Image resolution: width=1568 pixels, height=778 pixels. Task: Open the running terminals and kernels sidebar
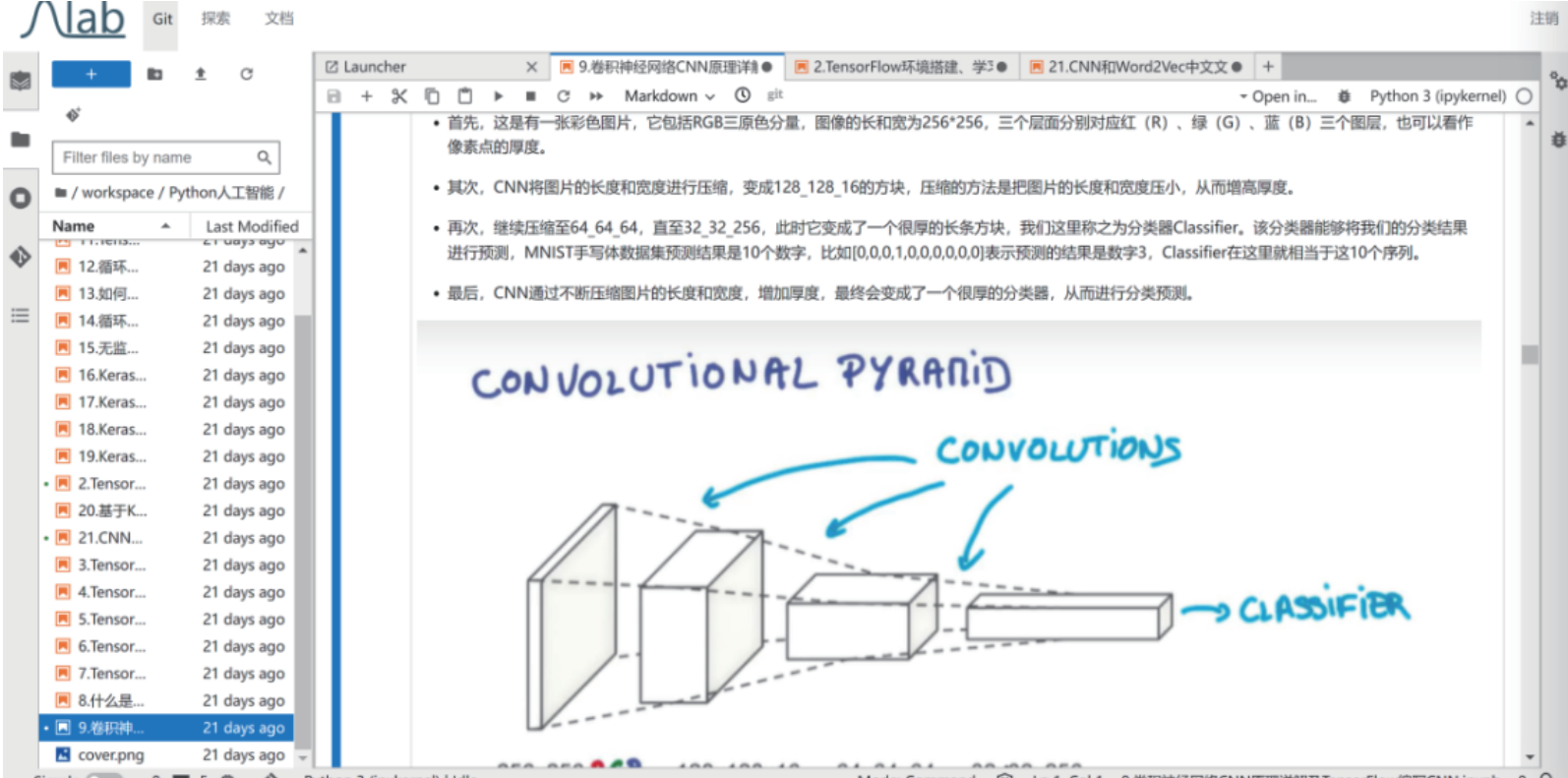tap(20, 198)
